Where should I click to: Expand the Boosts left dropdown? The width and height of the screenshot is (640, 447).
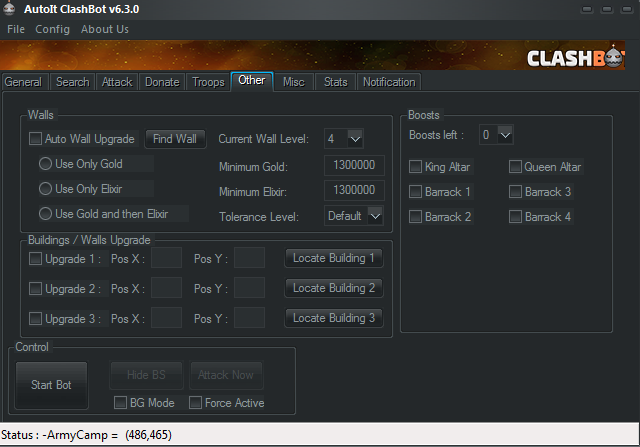(505, 135)
